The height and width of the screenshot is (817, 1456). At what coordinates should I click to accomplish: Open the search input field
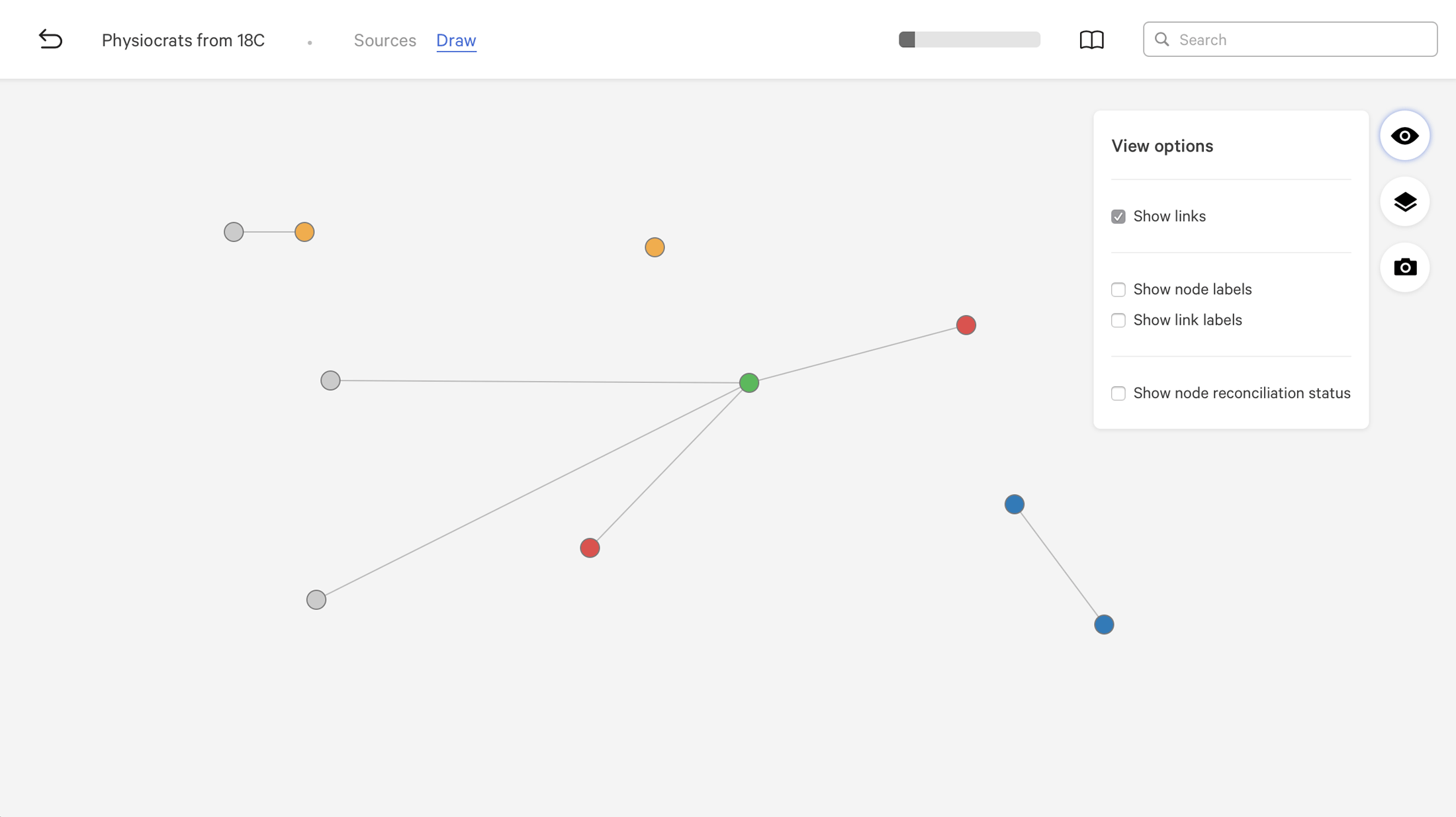1289,39
